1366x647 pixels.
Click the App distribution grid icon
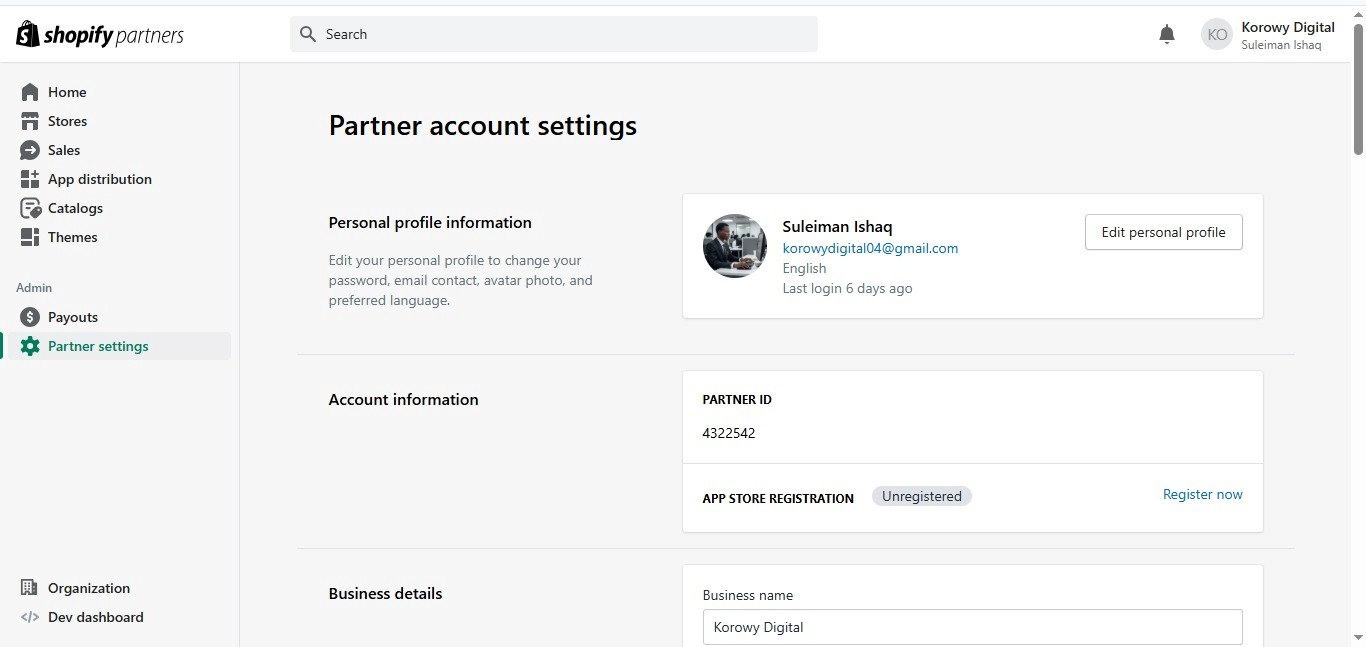tap(30, 179)
